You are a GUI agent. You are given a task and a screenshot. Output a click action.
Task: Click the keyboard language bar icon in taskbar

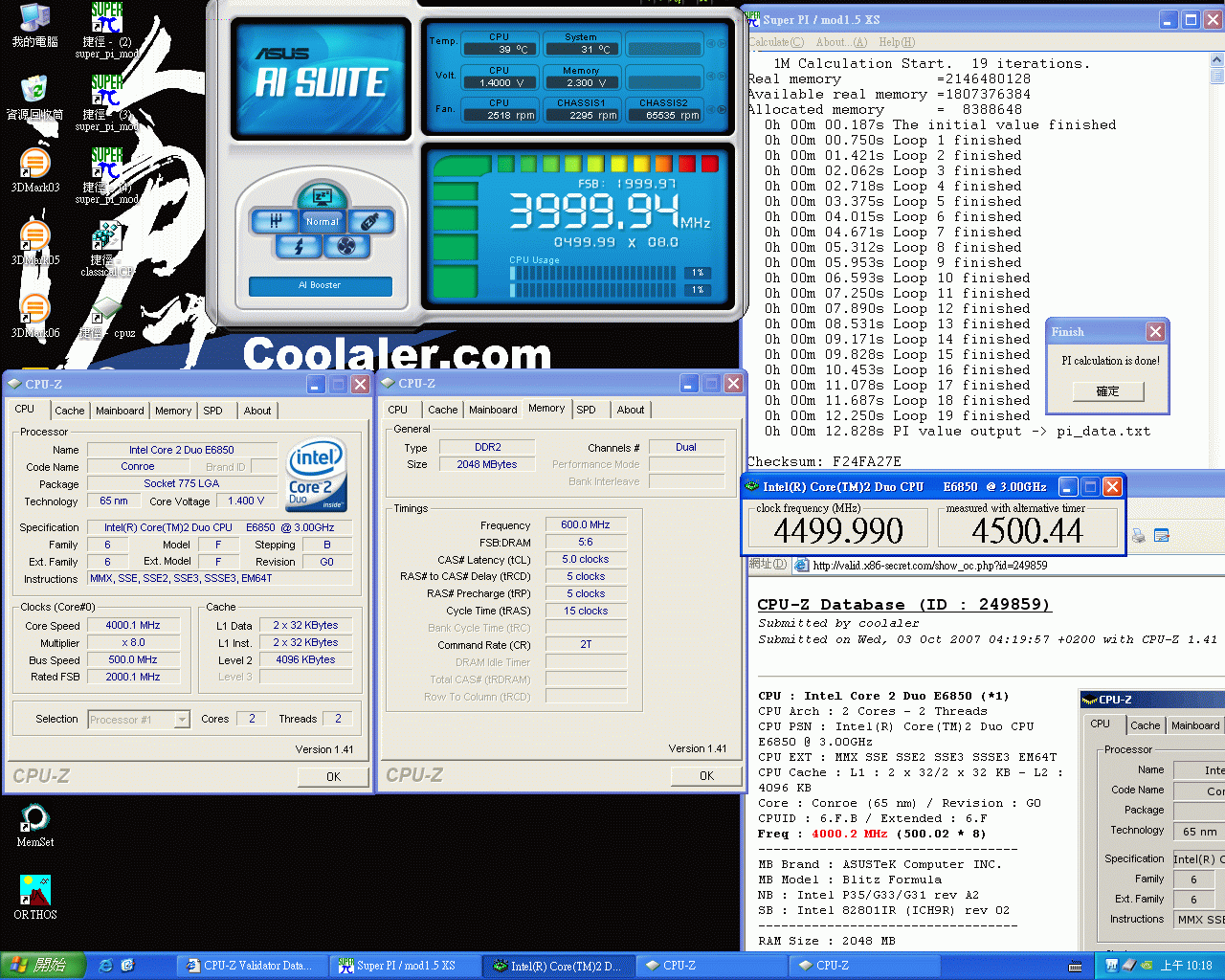coord(1076,966)
